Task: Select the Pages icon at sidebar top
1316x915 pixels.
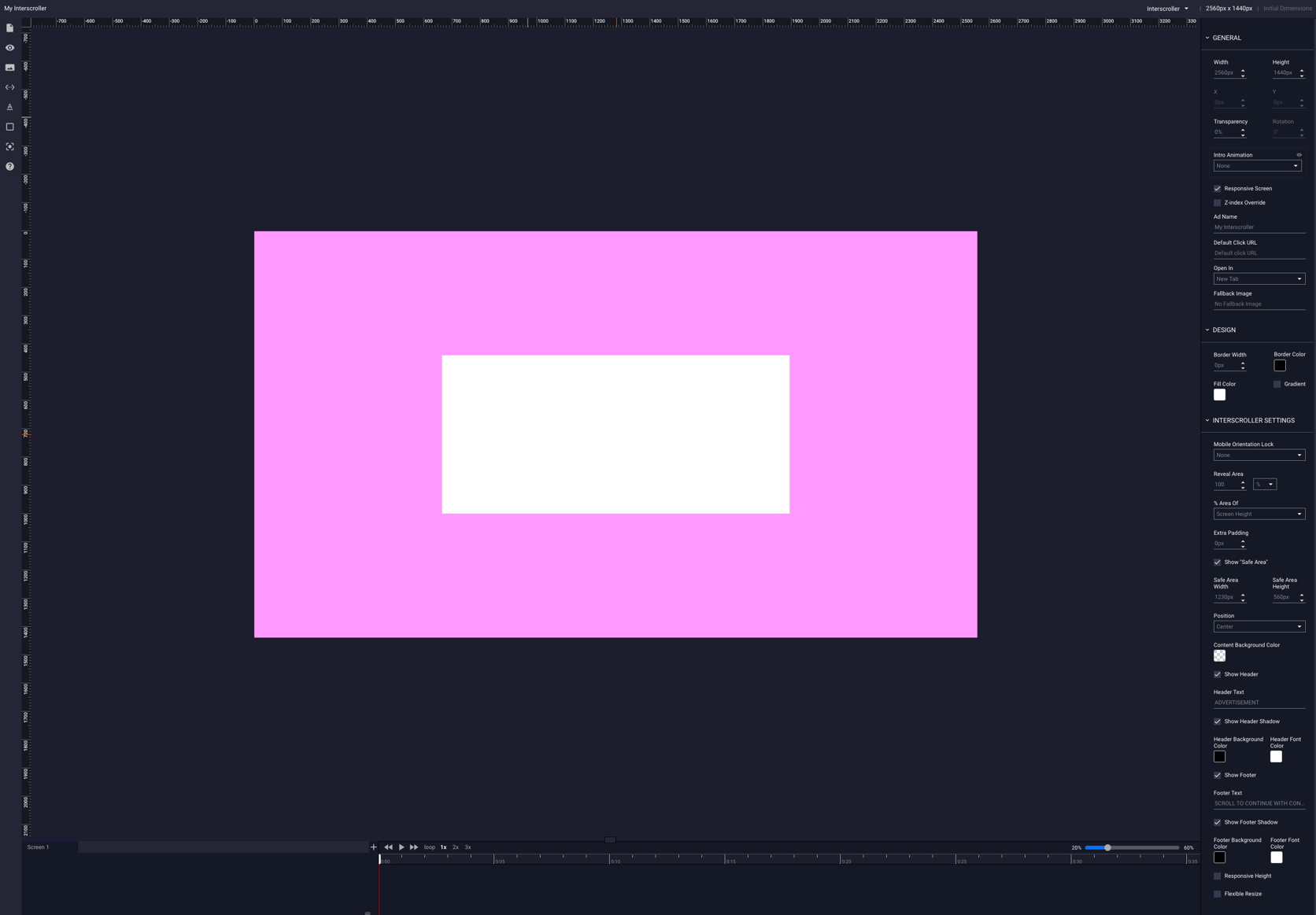Action: [9, 28]
